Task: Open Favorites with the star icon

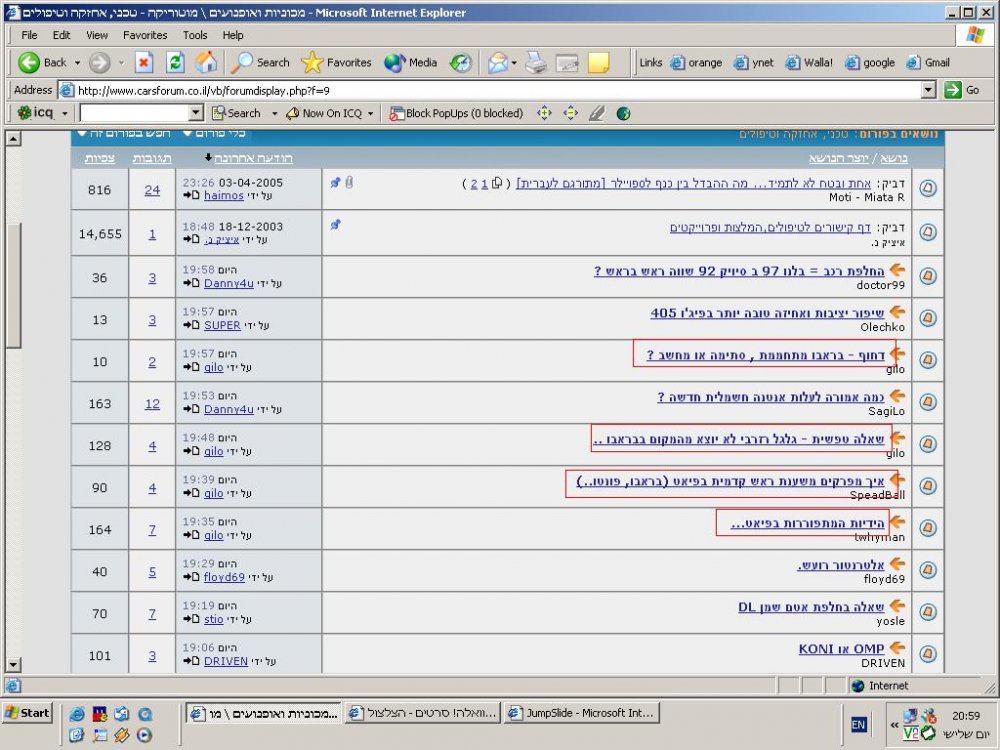Action: pyautogui.click(x=336, y=62)
